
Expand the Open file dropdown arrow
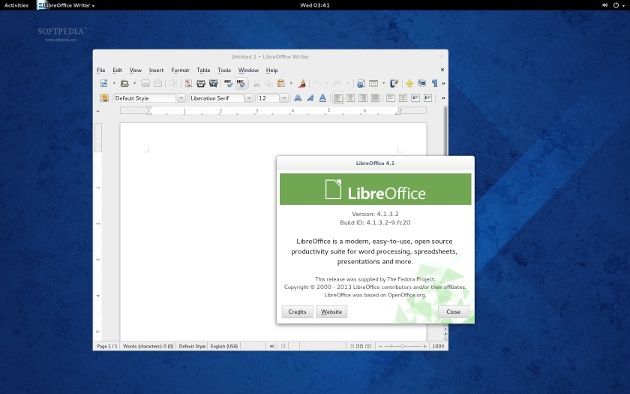tap(135, 84)
